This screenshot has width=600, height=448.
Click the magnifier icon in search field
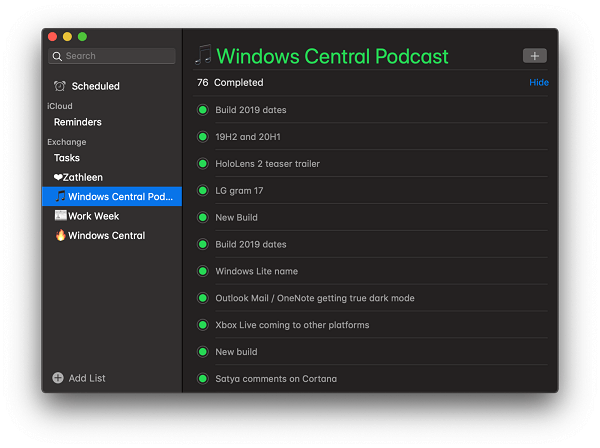tap(57, 56)
